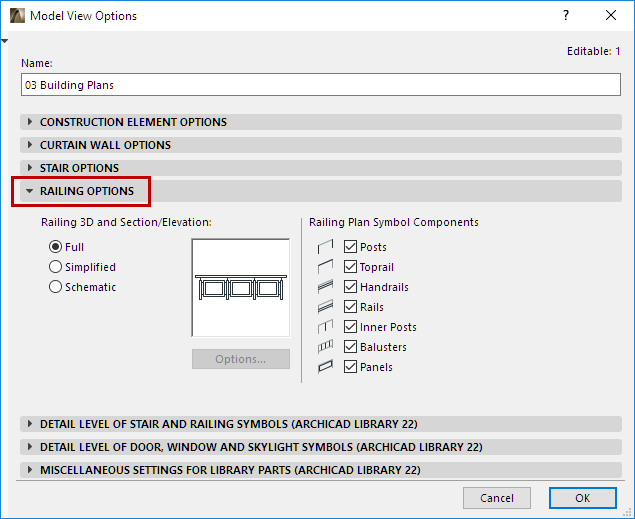
Task: Uncheck the Posts checkbox
Action: coord(350,247)
